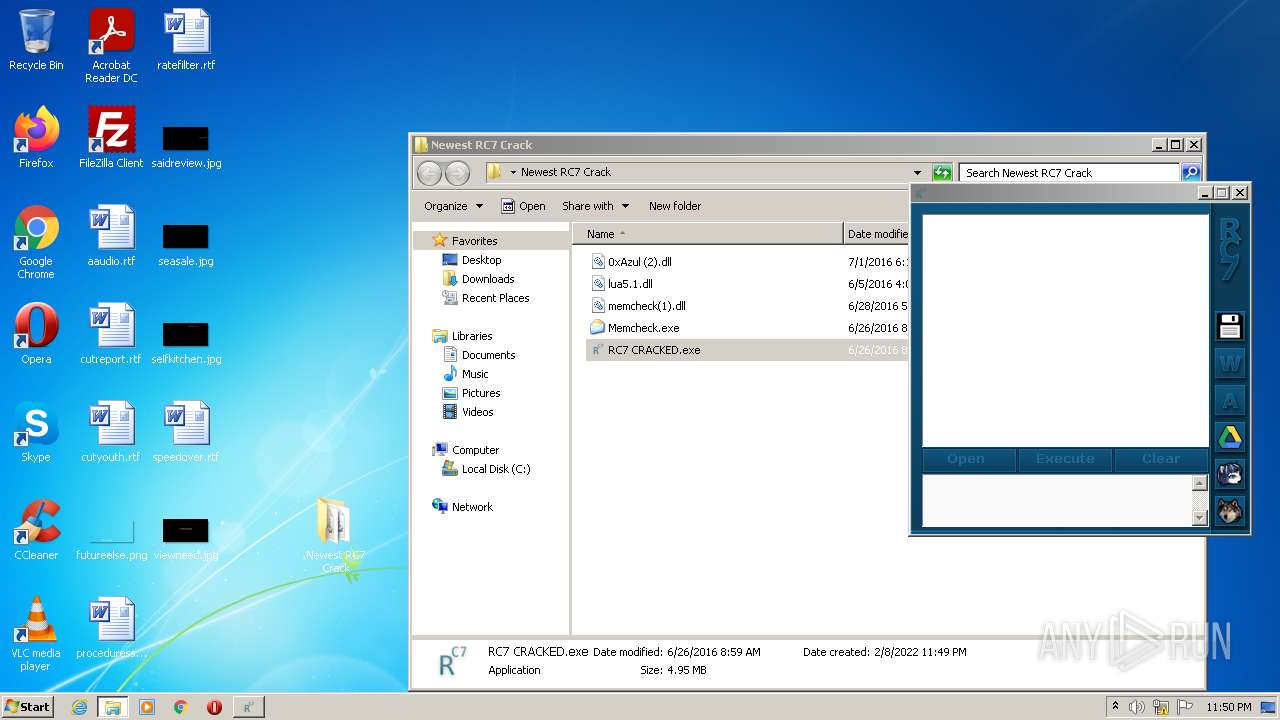Open the Share with dropdown

pos(596,206)
